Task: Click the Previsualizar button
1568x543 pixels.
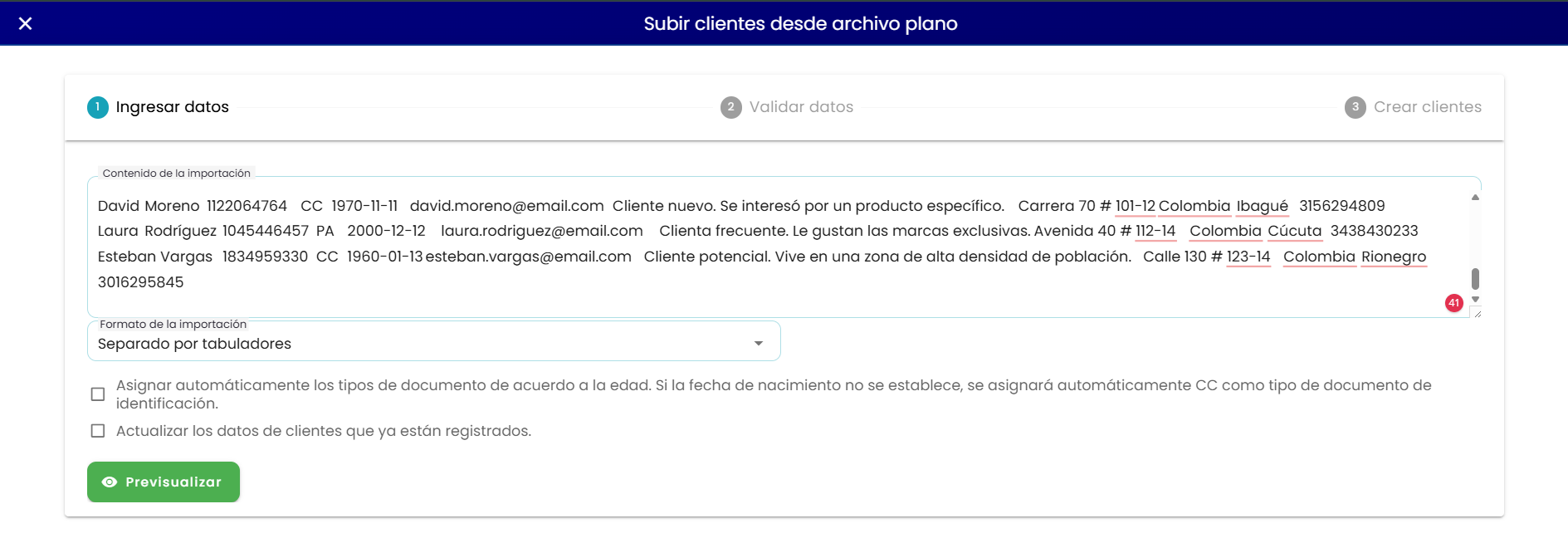Action: pos(164,482)
